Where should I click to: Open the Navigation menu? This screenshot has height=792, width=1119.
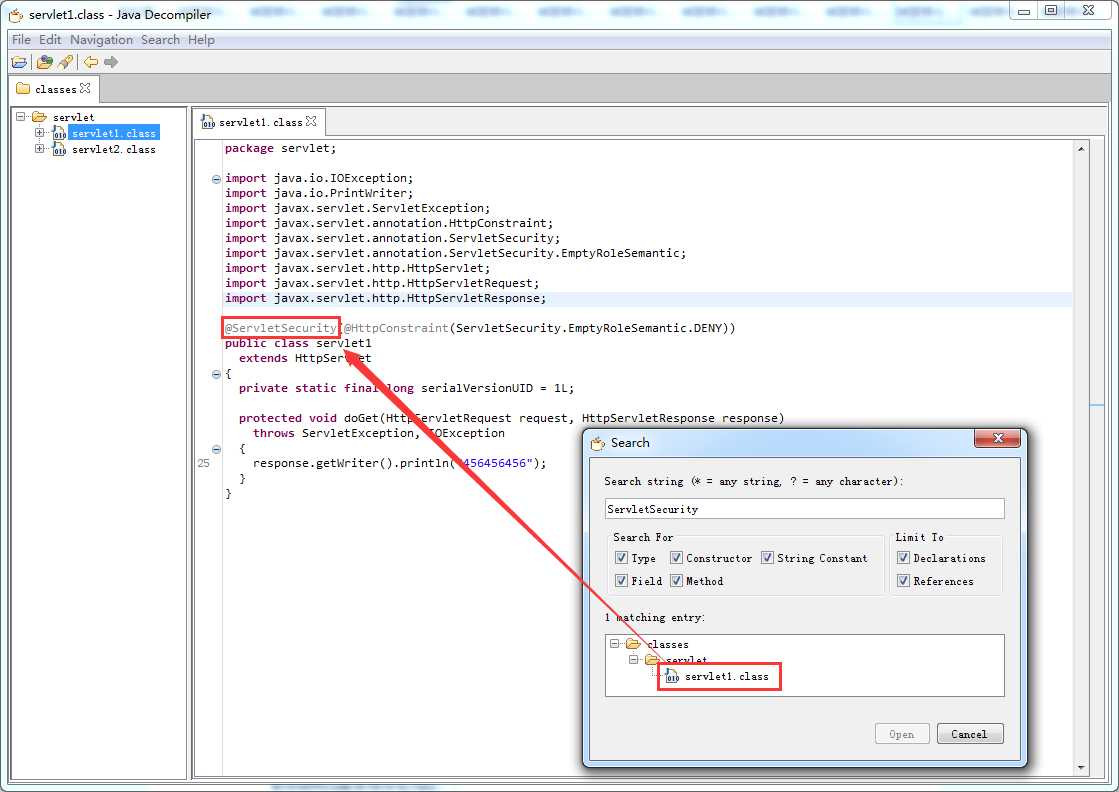click(101, 40)
